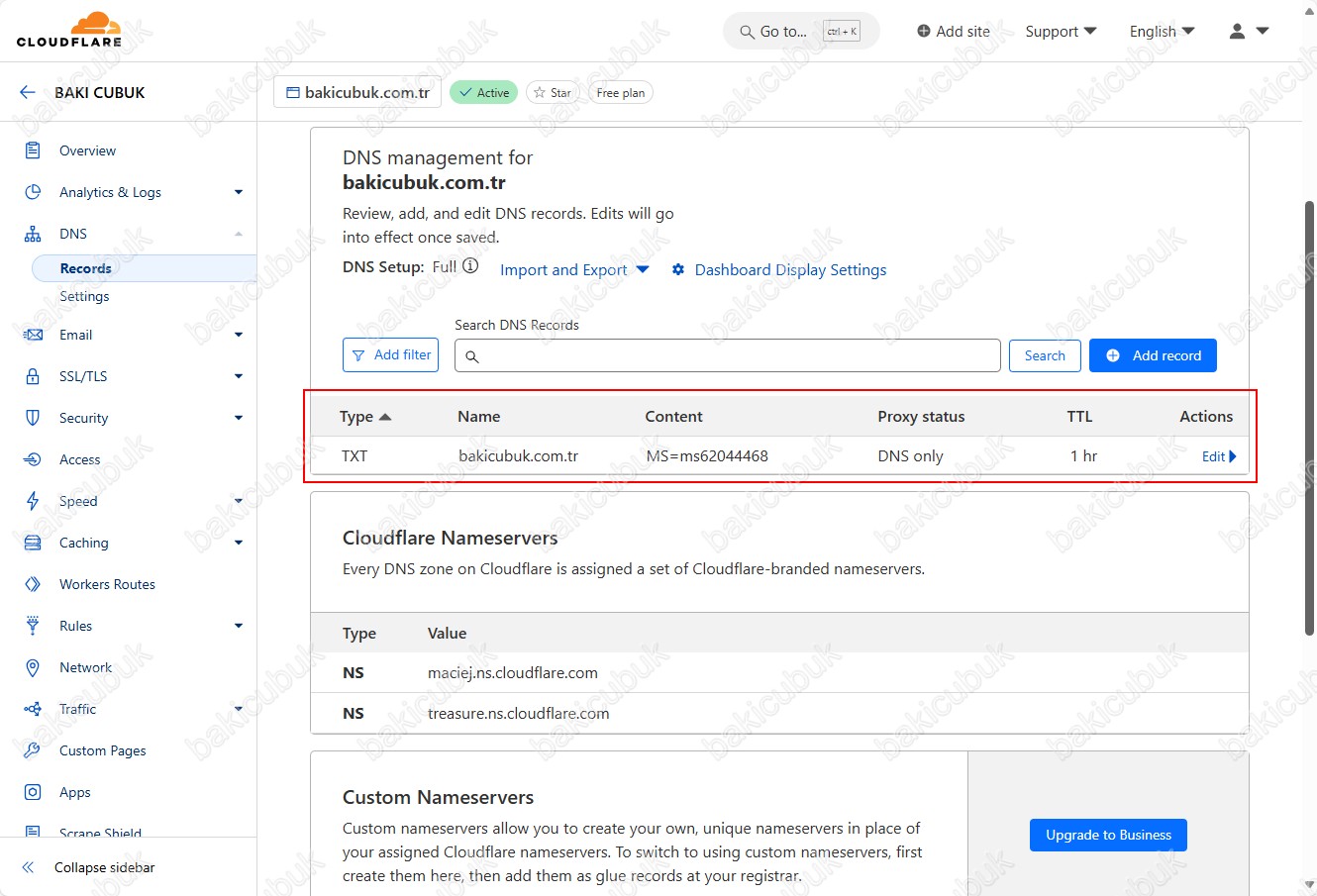Image resolution: width=1317 pixels, height=896 pixels.
Task: Click Upgrade to Business button
Action: (x=1108, y=835)
